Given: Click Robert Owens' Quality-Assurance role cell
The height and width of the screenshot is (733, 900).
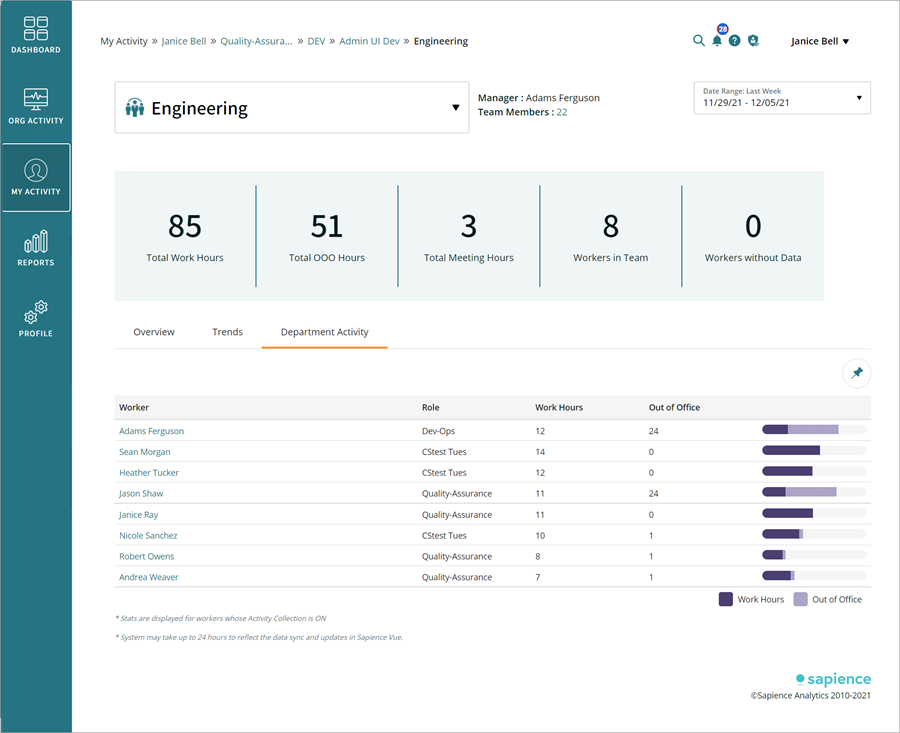Looking at the screenshot, I should coord(456,556).
